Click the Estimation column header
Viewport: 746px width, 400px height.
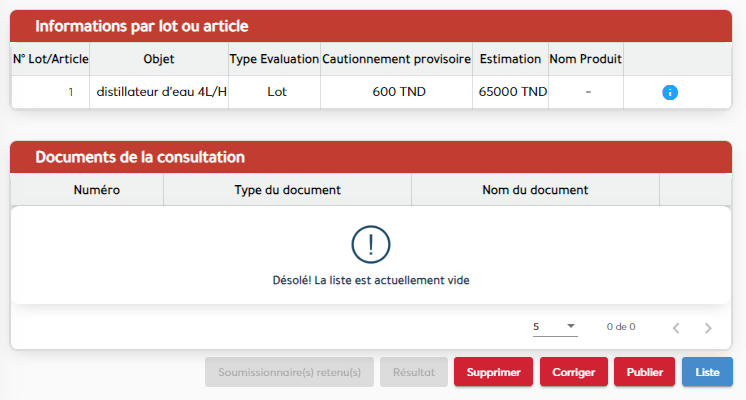click(510, 59)
